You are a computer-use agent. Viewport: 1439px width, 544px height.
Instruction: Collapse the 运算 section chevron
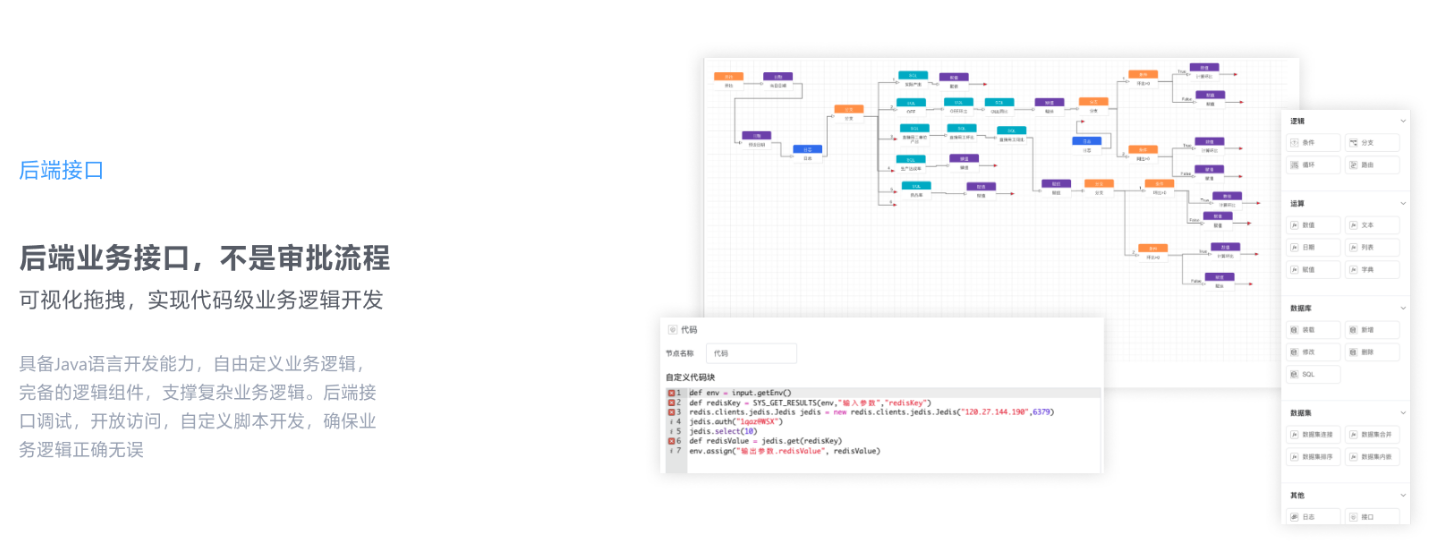pyautogui.click(x=1402, y=204)
